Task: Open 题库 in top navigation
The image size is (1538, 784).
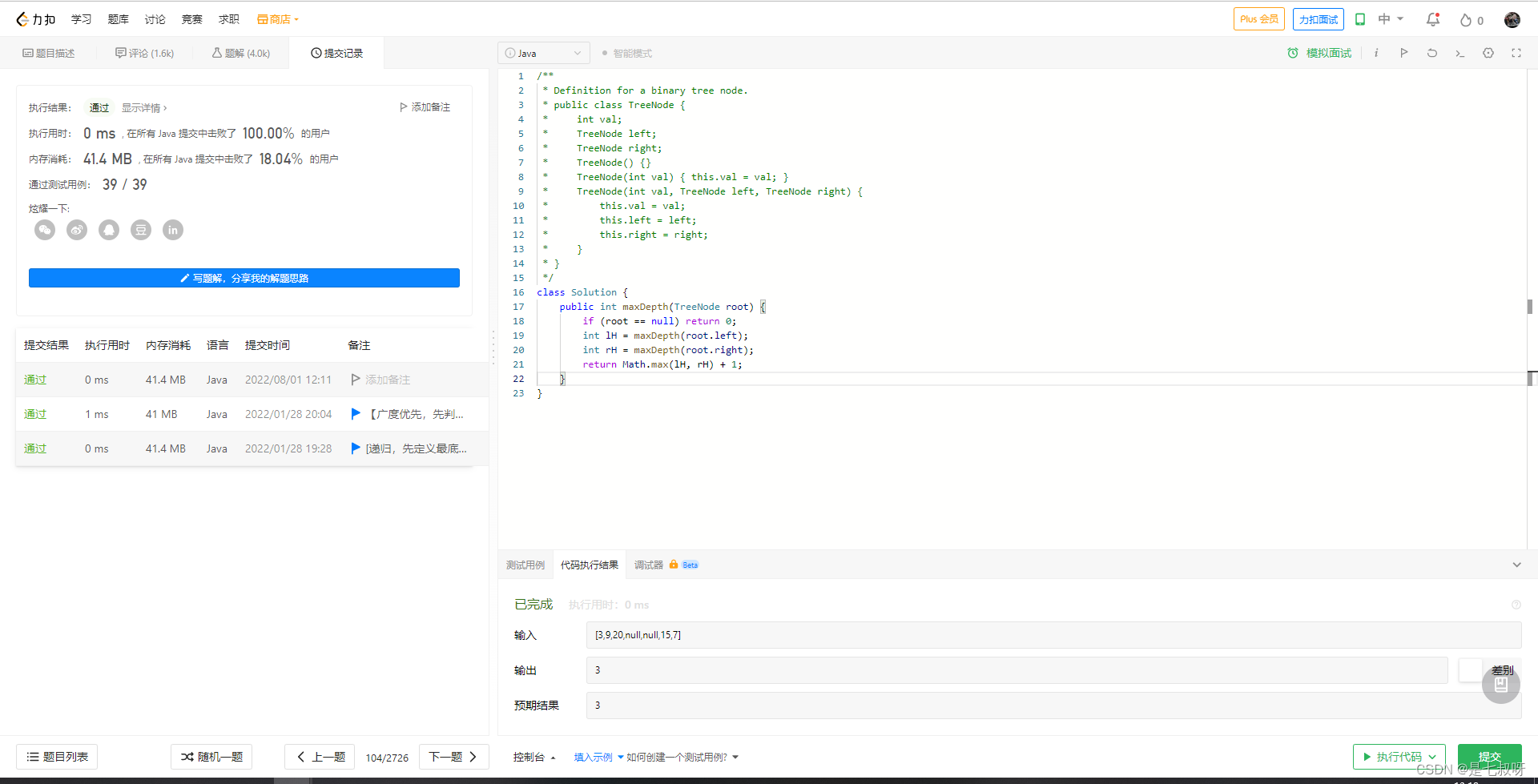Action: pos(119,19)
